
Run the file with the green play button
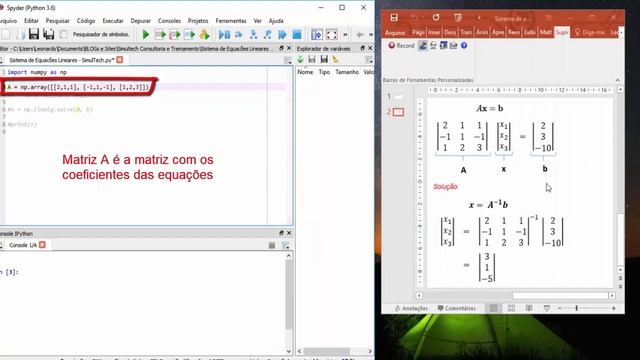[145, 35]
